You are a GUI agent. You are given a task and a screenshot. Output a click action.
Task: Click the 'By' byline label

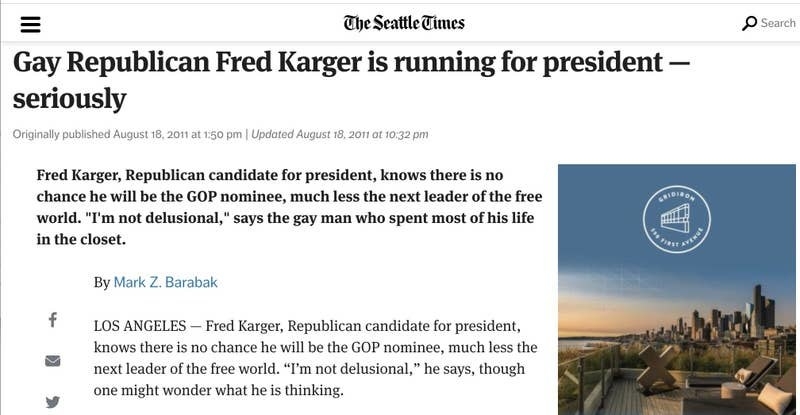102,282
